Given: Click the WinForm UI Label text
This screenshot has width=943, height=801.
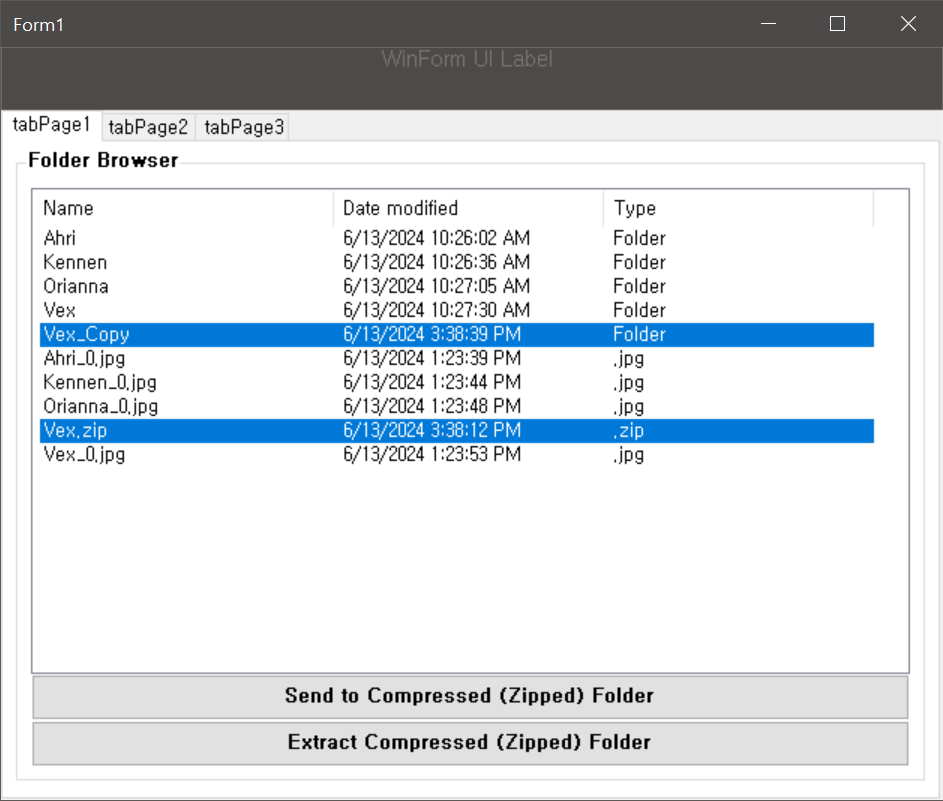Looking at the screenshot, I should point(467,59).
